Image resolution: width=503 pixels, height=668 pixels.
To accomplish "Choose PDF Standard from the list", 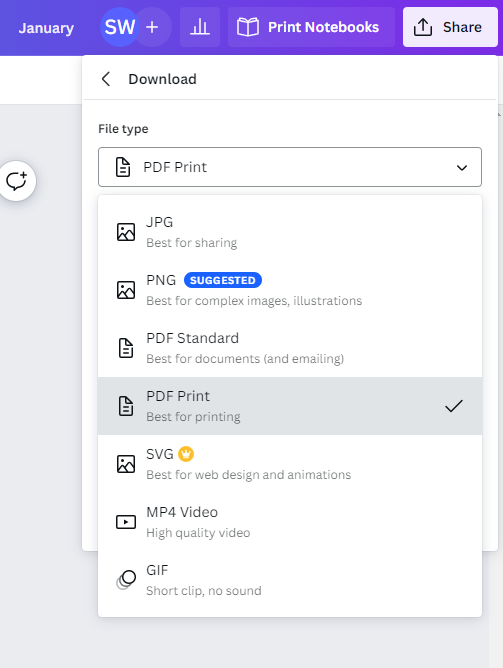I will click(290, 348).
